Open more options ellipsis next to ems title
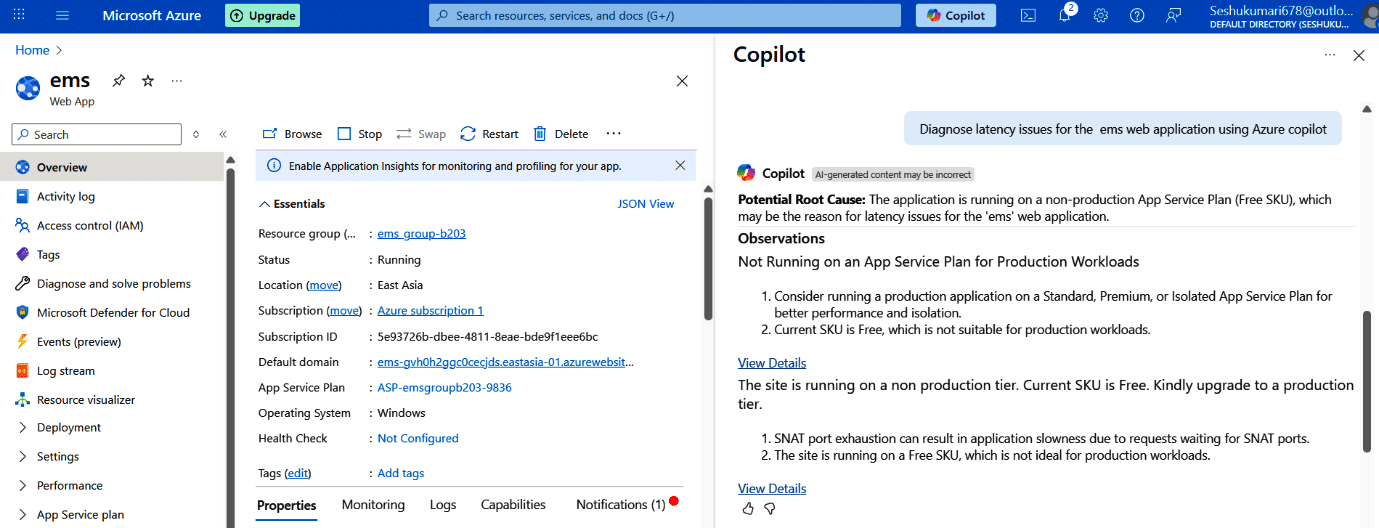Viewport: 1379px width, 528px height. pyautogui.click(x=177, y=81)
